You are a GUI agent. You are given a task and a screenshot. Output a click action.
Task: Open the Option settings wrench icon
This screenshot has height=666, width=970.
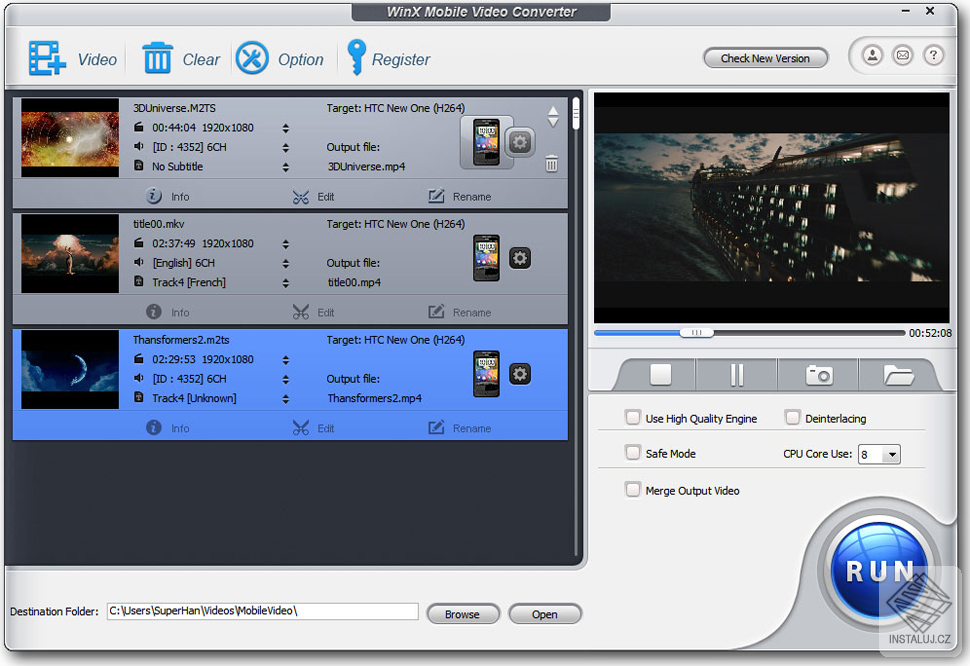point(254,58)
